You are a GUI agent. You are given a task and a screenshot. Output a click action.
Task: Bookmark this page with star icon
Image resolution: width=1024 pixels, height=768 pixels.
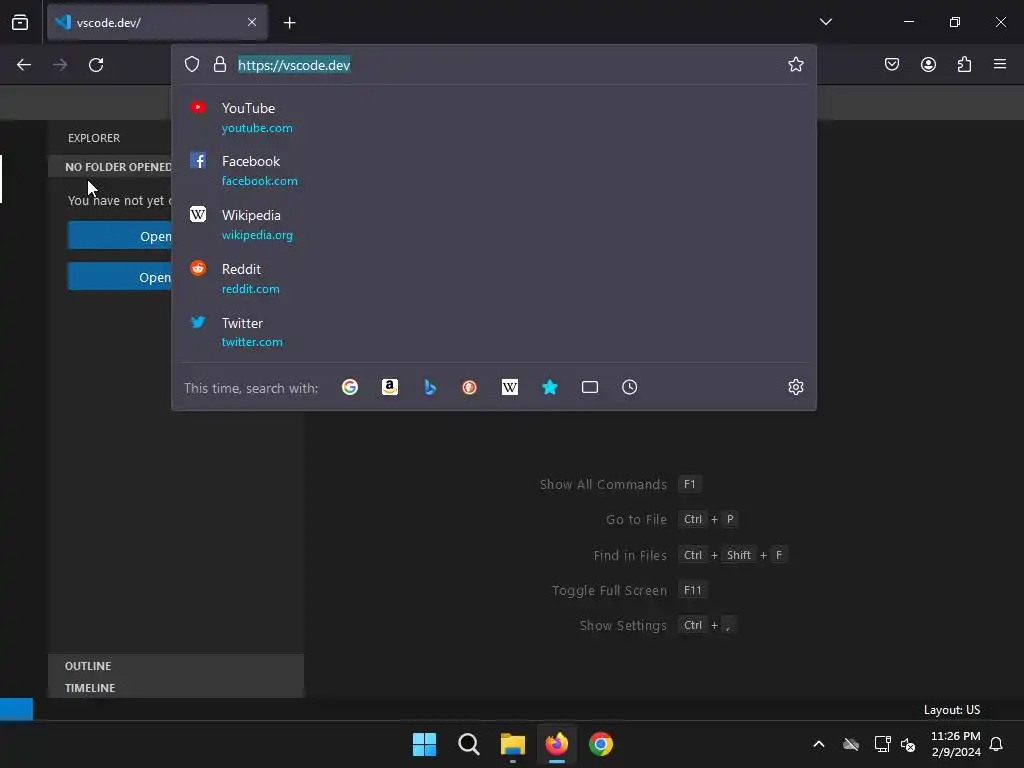(x=795, y=64)
